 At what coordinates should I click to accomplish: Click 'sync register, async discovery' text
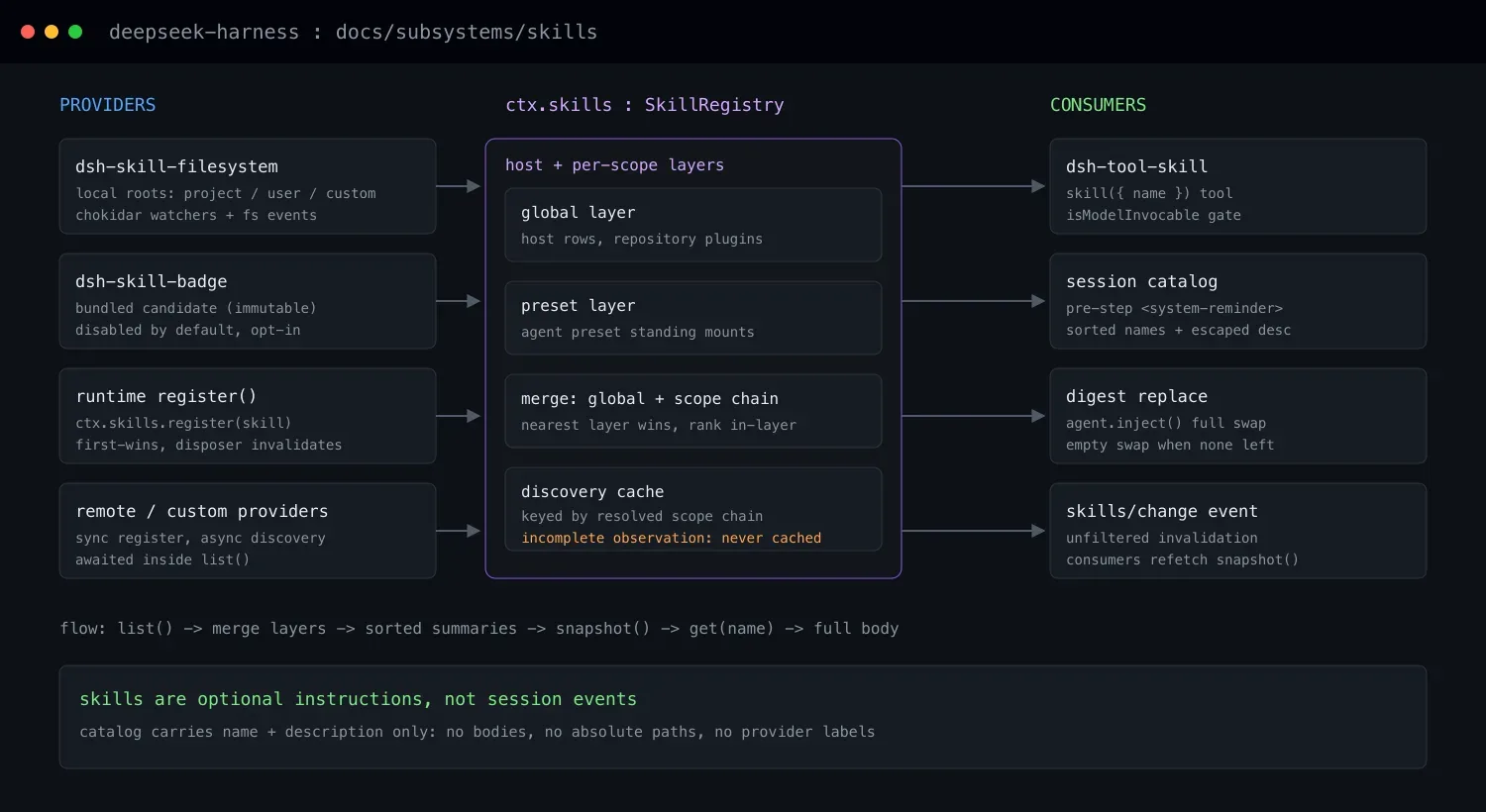200,538
